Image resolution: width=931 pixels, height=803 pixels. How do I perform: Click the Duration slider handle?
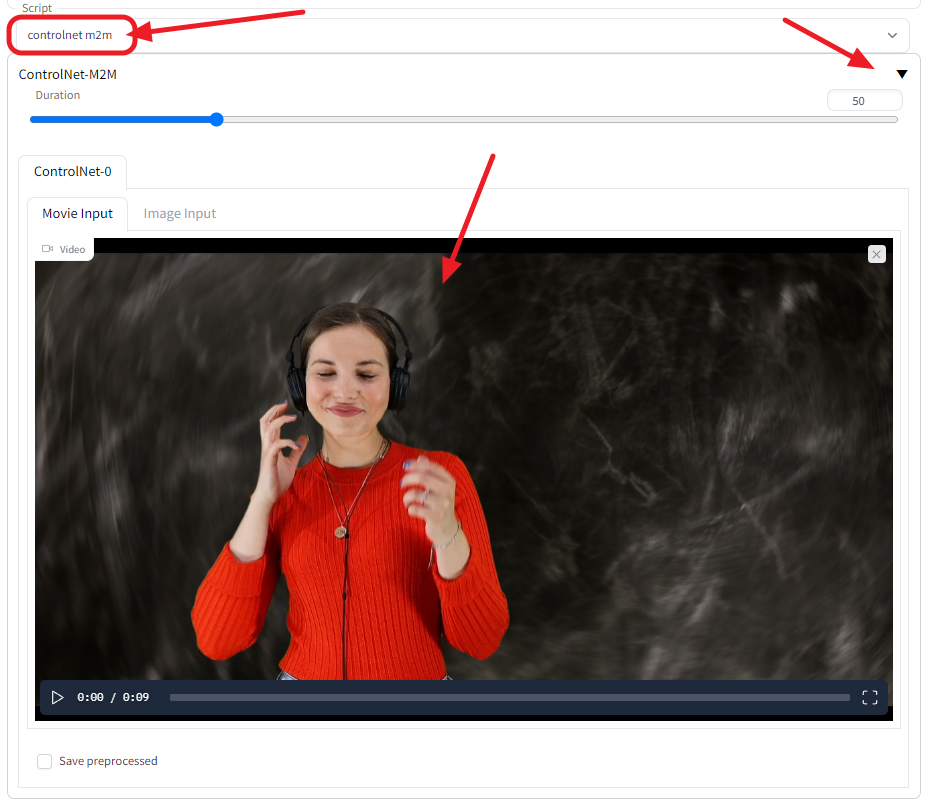pos(217,119)
